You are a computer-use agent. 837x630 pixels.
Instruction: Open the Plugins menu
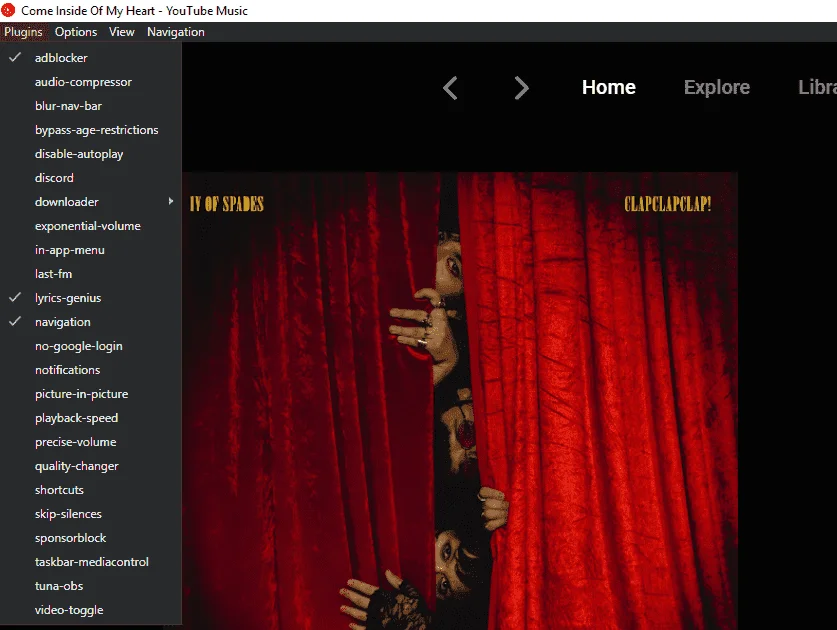23,32
